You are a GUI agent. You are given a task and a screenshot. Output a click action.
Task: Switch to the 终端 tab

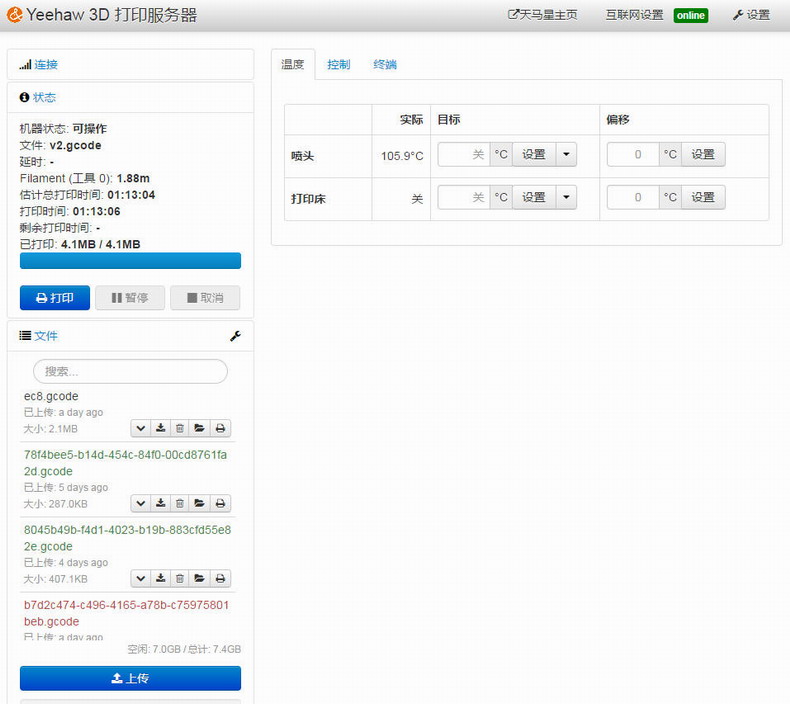point(384,65)
